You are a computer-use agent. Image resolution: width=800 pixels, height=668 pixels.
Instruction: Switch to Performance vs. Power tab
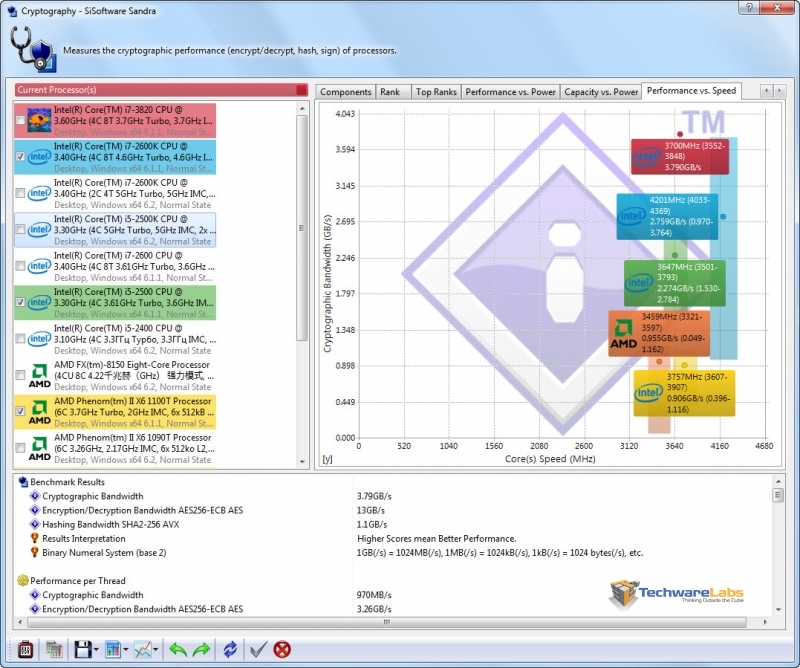point(510,92)
